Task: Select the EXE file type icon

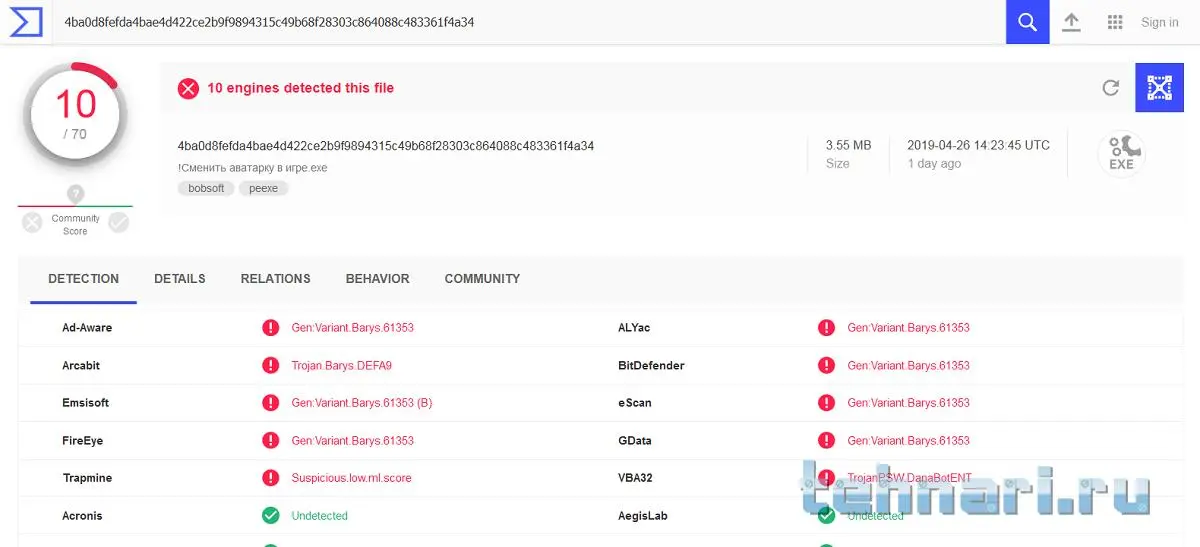Action: pyautogui.click(x=1121, y=154)
